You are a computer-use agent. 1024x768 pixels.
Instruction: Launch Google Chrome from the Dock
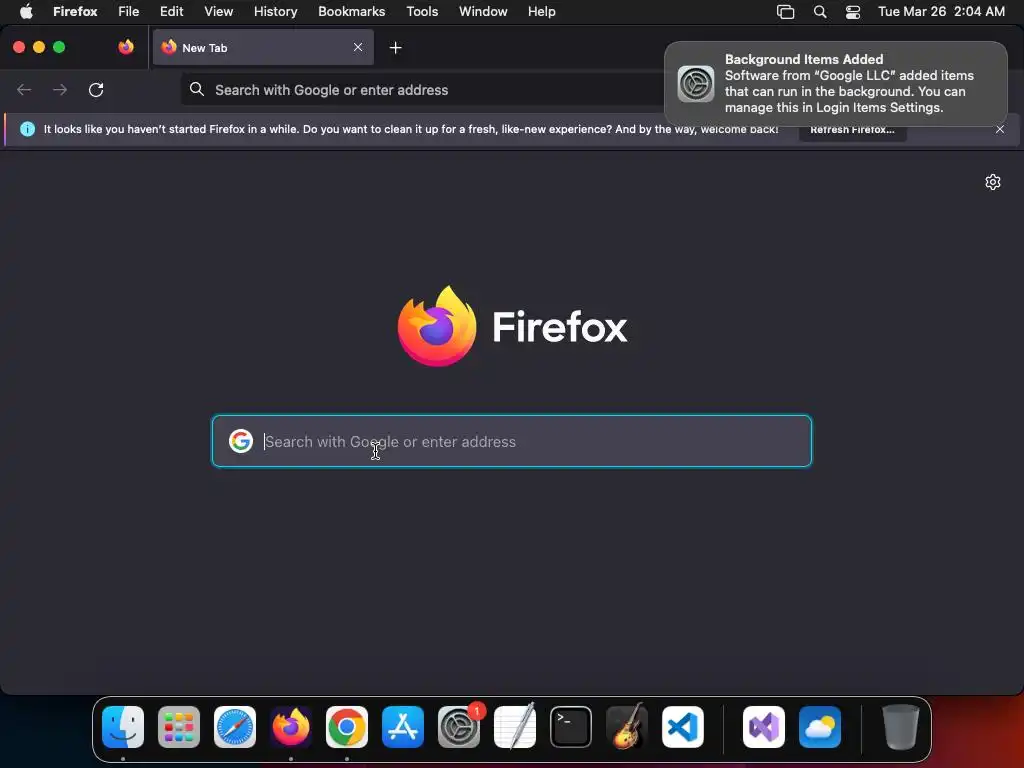pyautogui.click(x=347, y=727)
